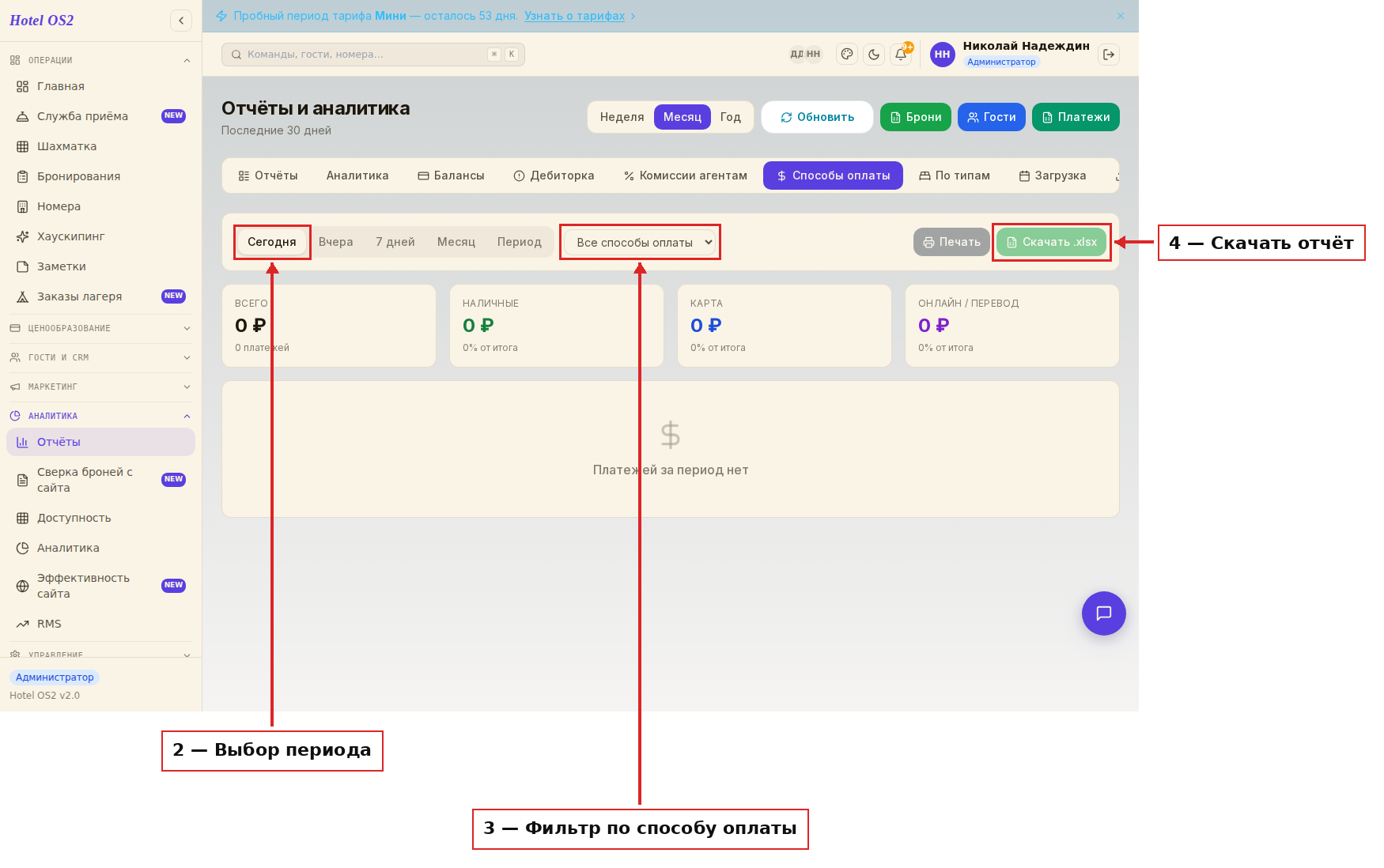
Task: Open Отчёты in the sidebar
Action: pyautogui.click(x=100, y=442)
